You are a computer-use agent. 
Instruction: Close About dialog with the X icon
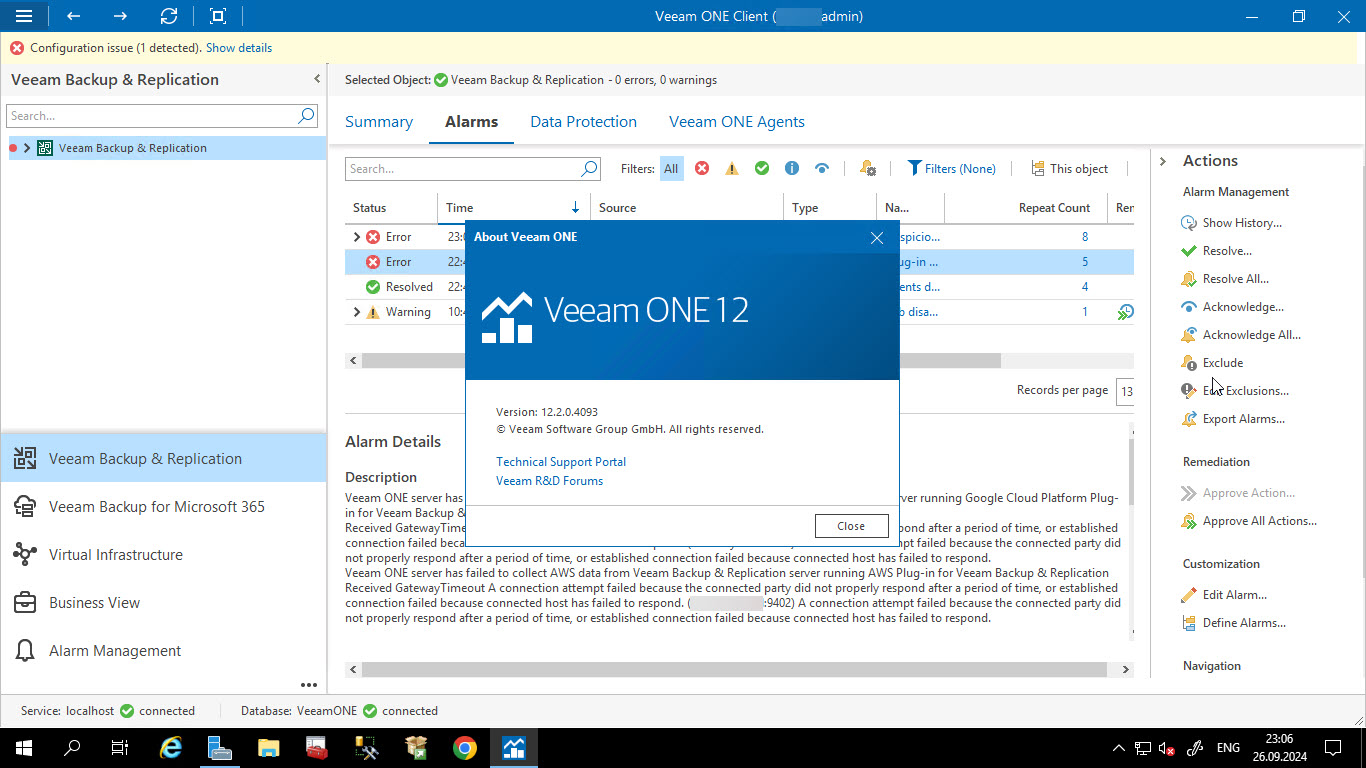877,237
